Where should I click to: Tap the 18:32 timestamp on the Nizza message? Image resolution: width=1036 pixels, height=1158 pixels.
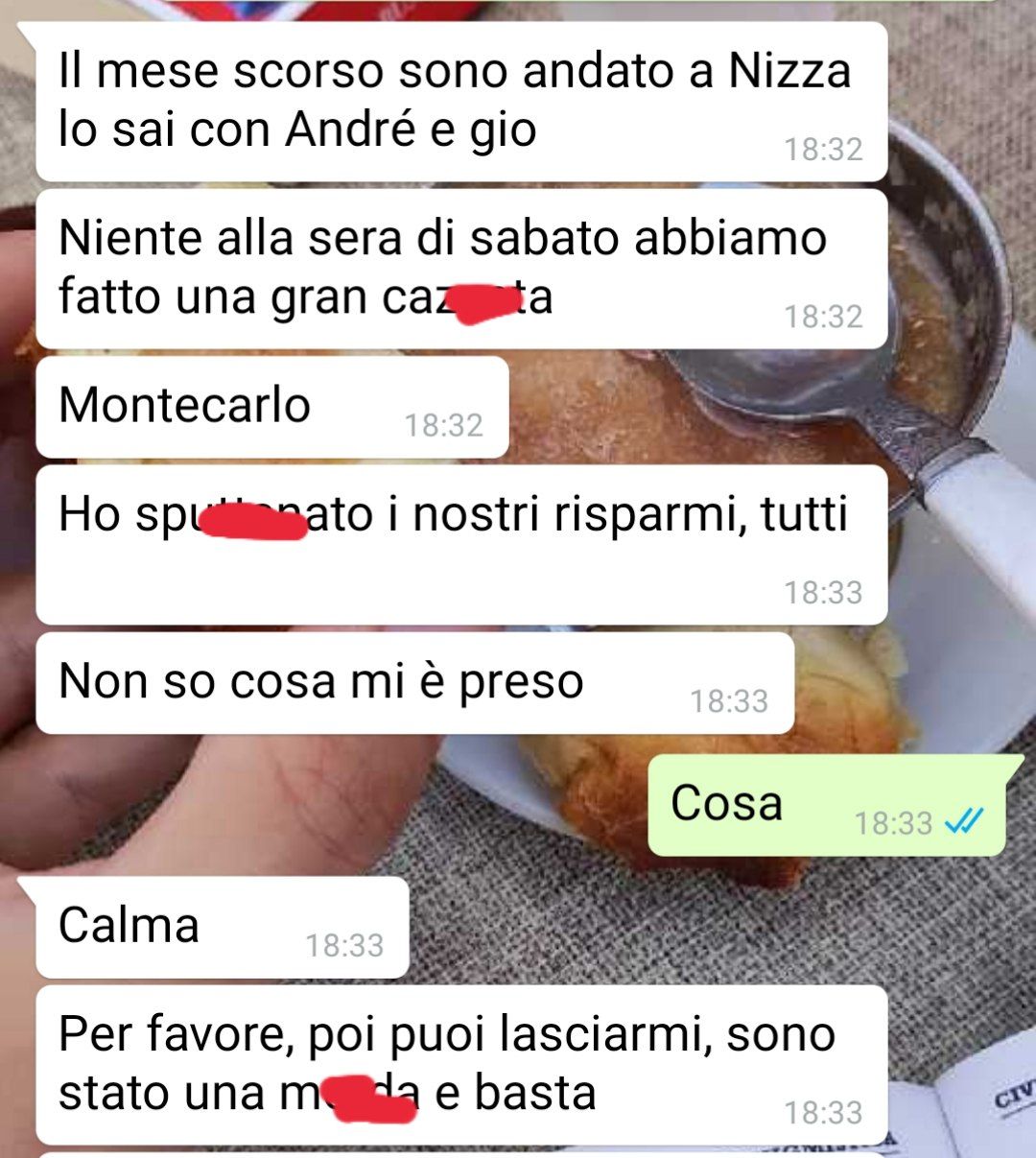tap(823, 150)
